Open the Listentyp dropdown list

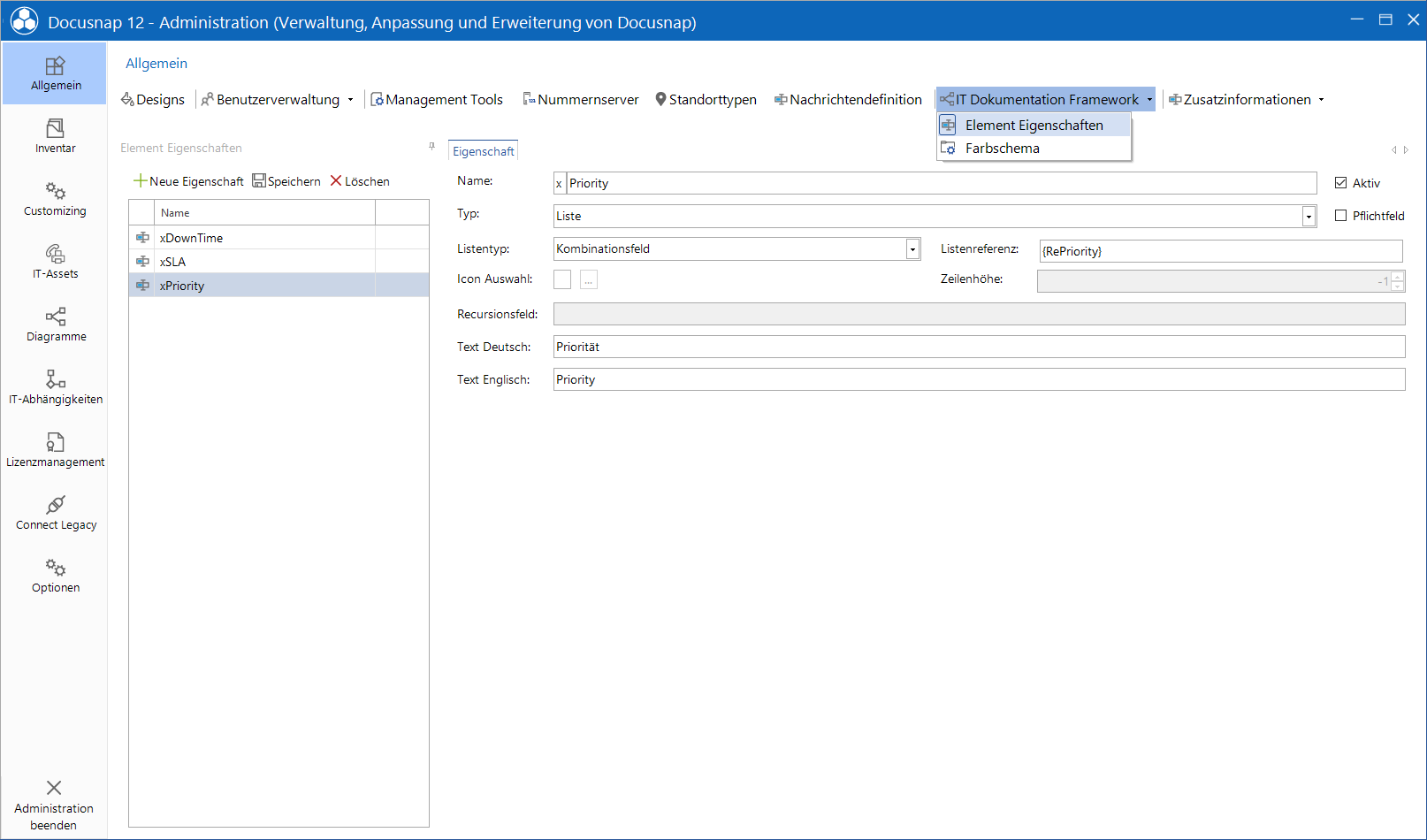pyautogui.click(x=912, y=249)
